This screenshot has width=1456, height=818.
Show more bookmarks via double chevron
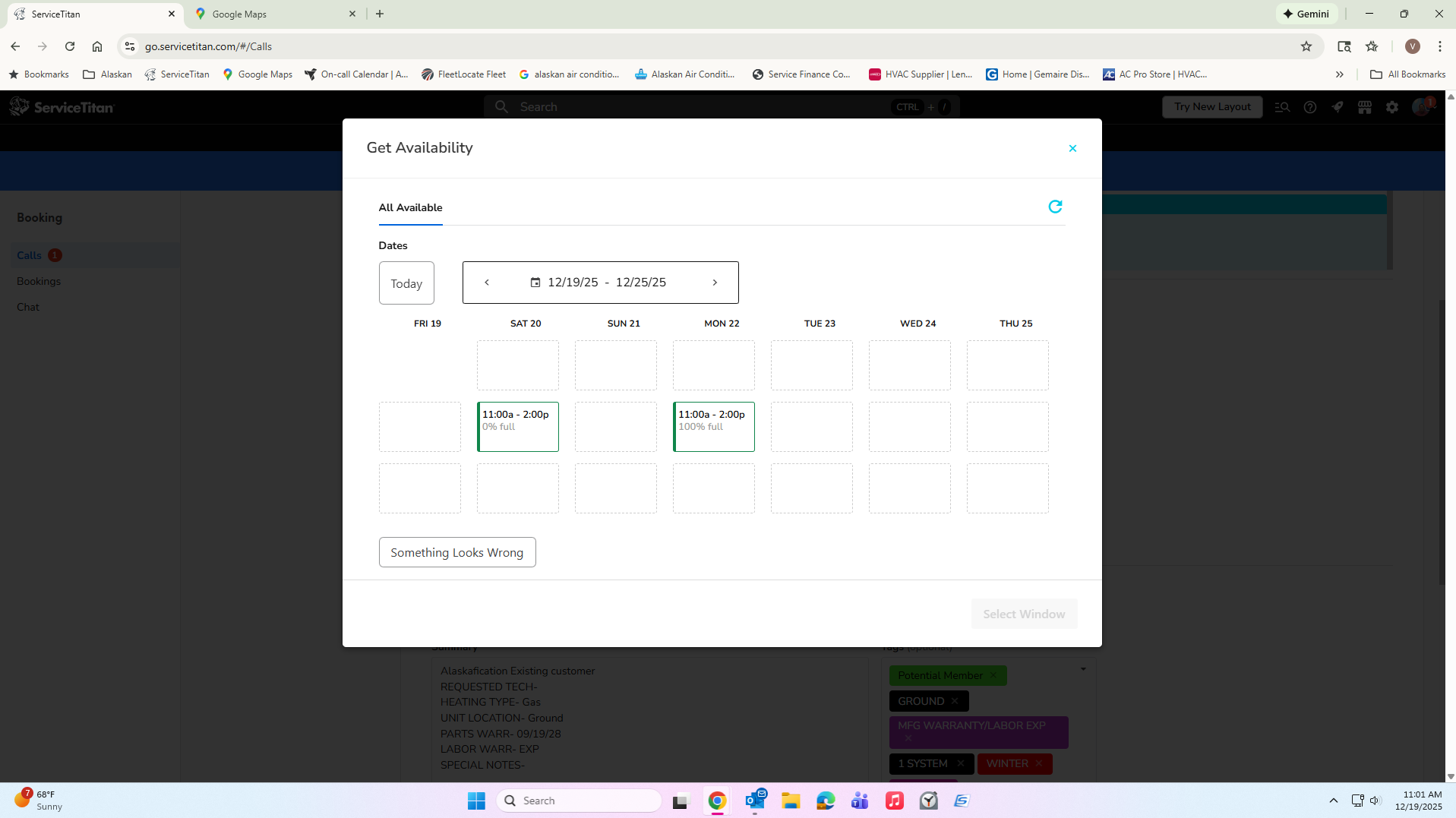[1340, 74]
